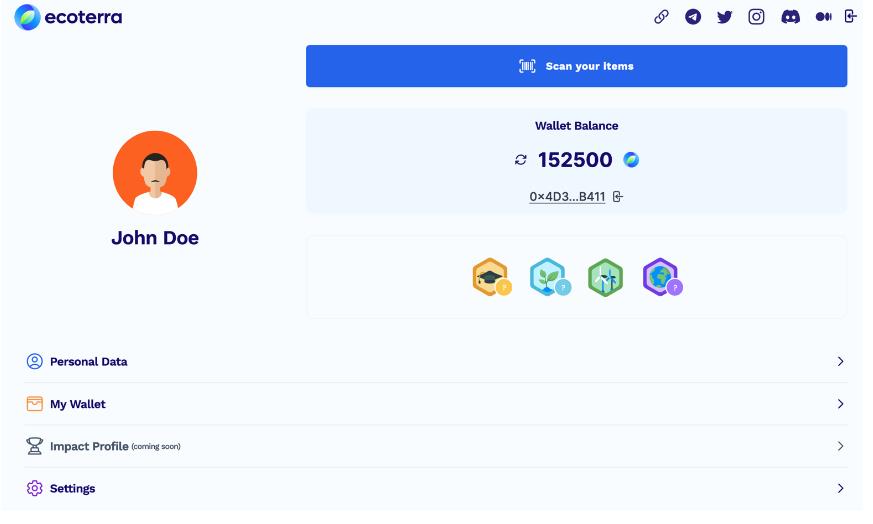Click the logout icon in header
Image resolution: width=873 pixels, height=524 pixels.
pos(850,16)
